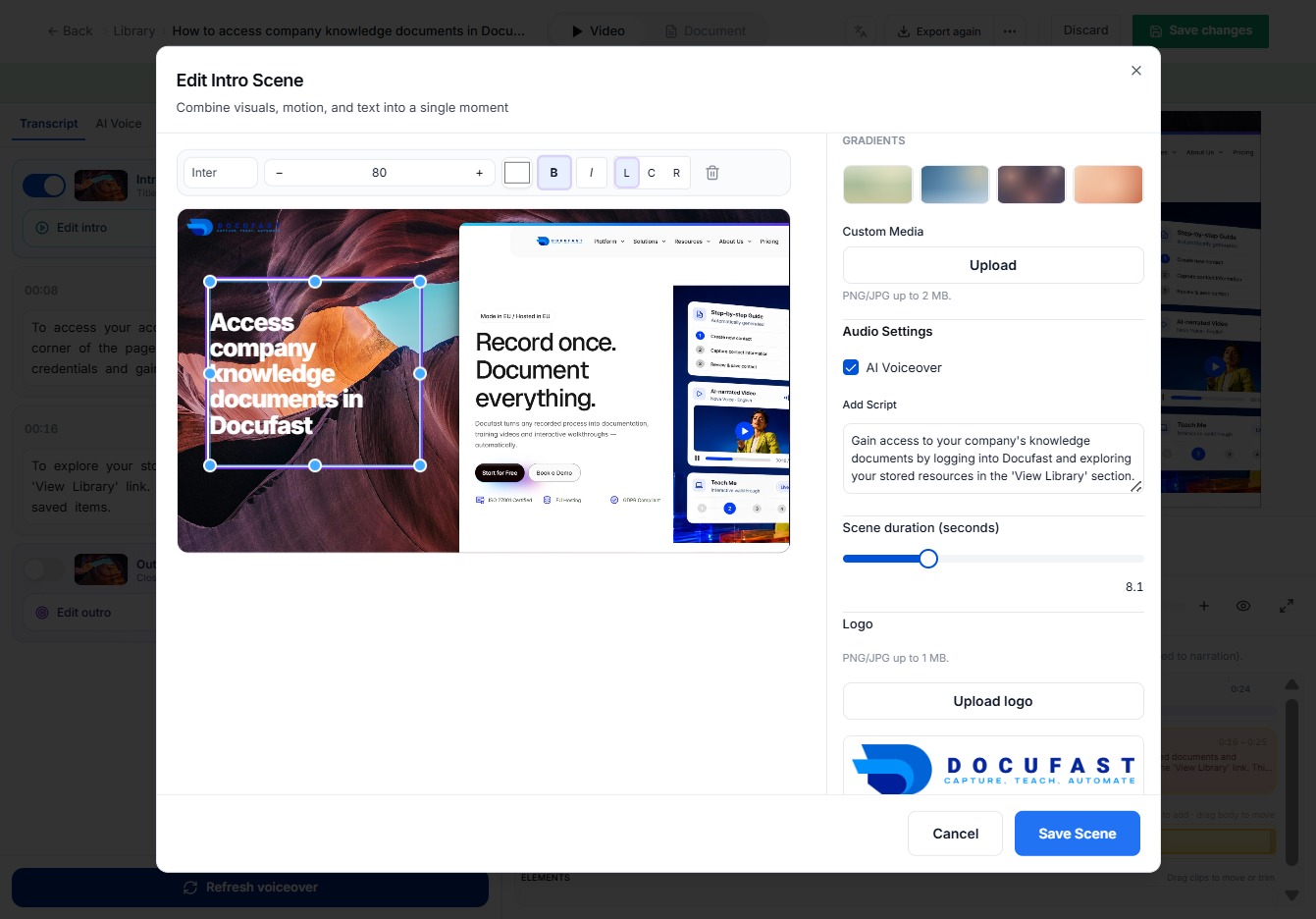Open the three-dots more menu in header

[x=1010, y=31]
